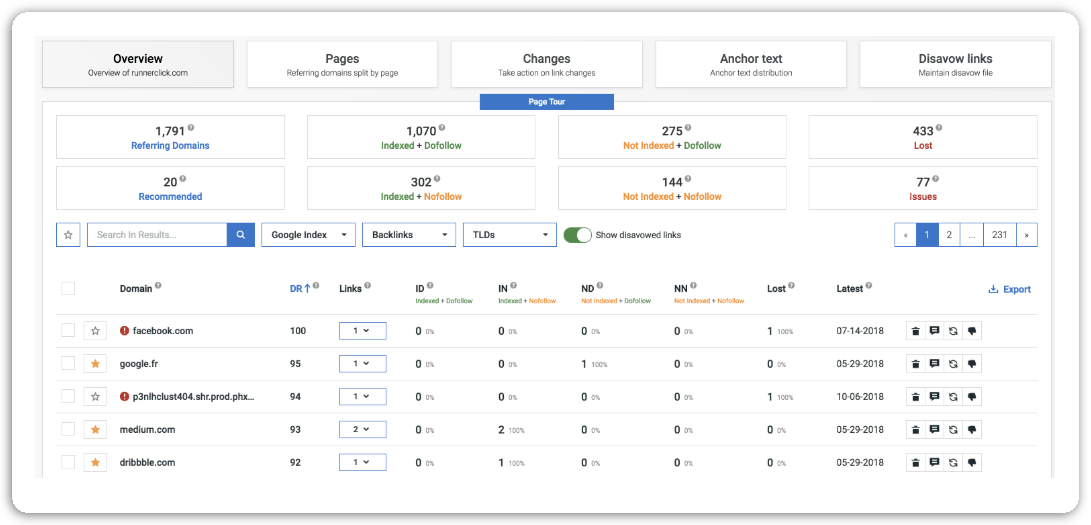Open the Disavow links tab
Screen dimensions: 1091x525
point(955,64)
